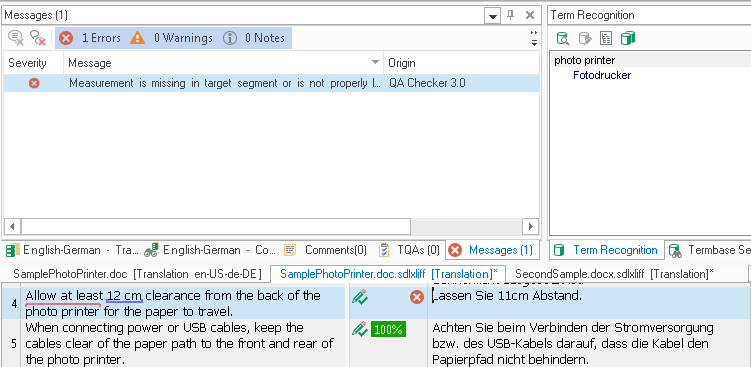Screen dimensions: 751x367
Task: Click the German target text of segment 5
Action: point(573,344)
